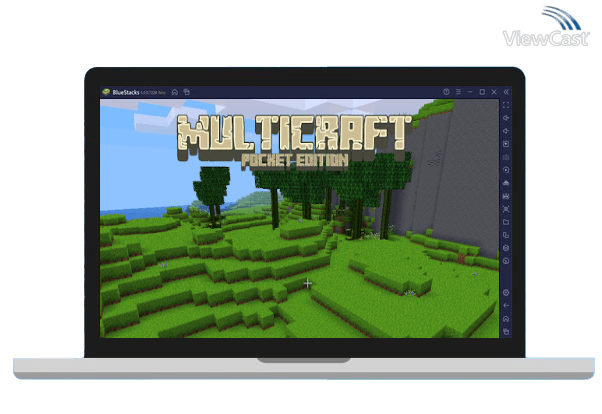Go to Android home from sidebar bottom

coord(506,319)
